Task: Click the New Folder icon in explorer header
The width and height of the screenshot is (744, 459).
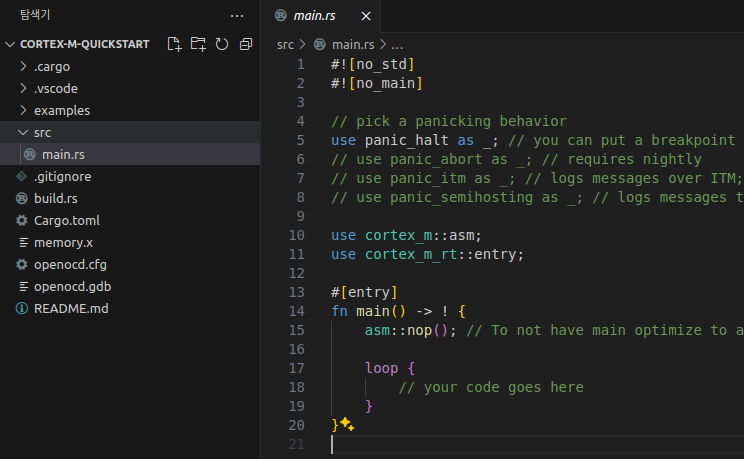Action: pyautogui.click(x=198, y=44)
